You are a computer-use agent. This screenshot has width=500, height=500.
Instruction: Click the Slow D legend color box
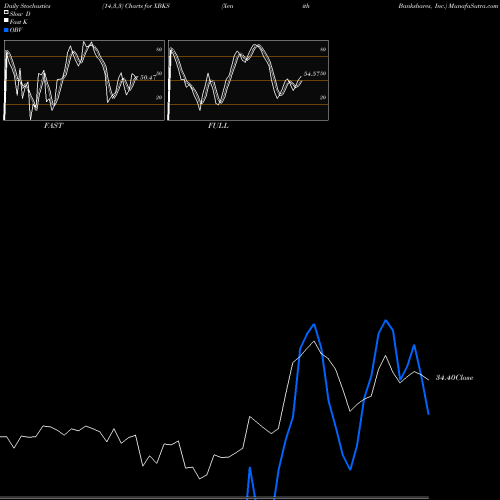point(6,13)
